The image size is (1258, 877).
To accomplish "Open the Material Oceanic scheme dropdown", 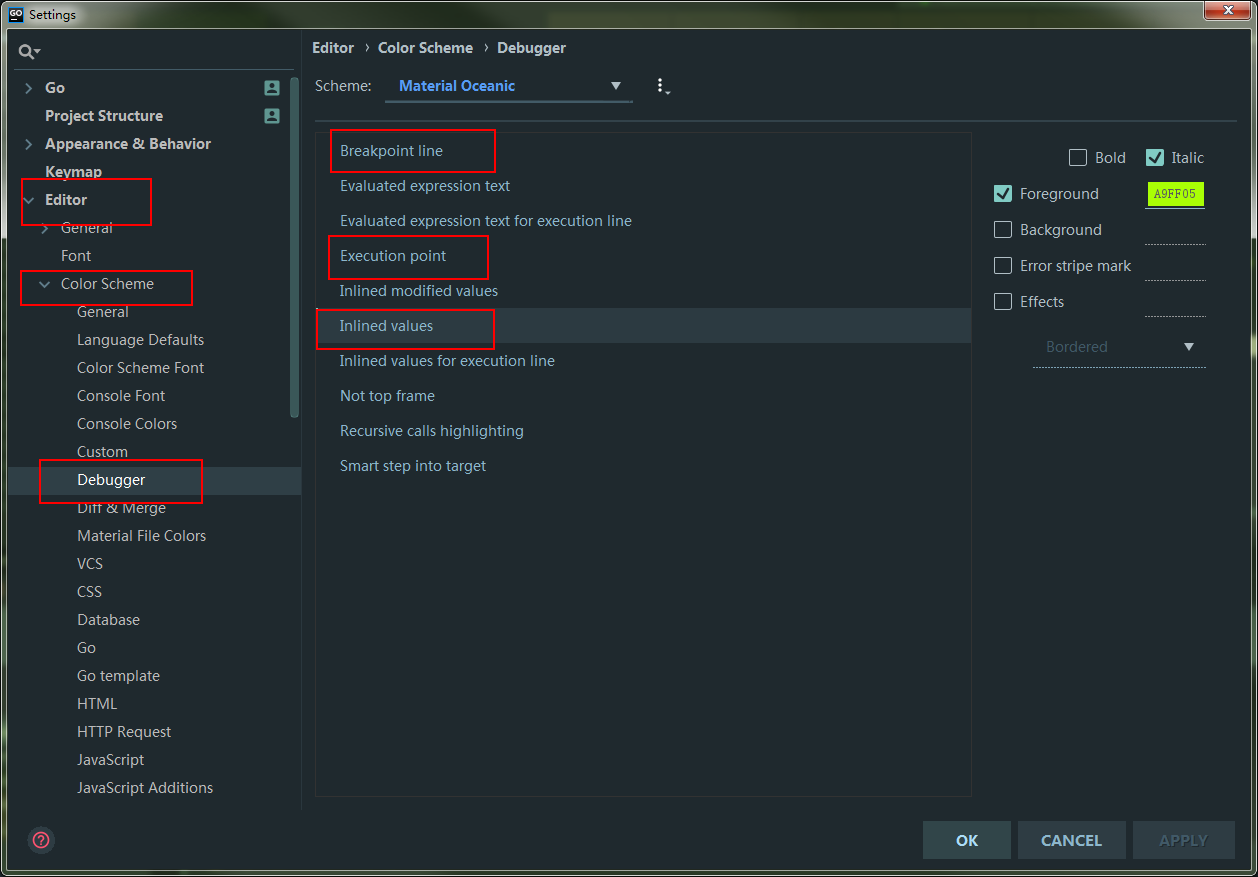I will tap(617, 86).
